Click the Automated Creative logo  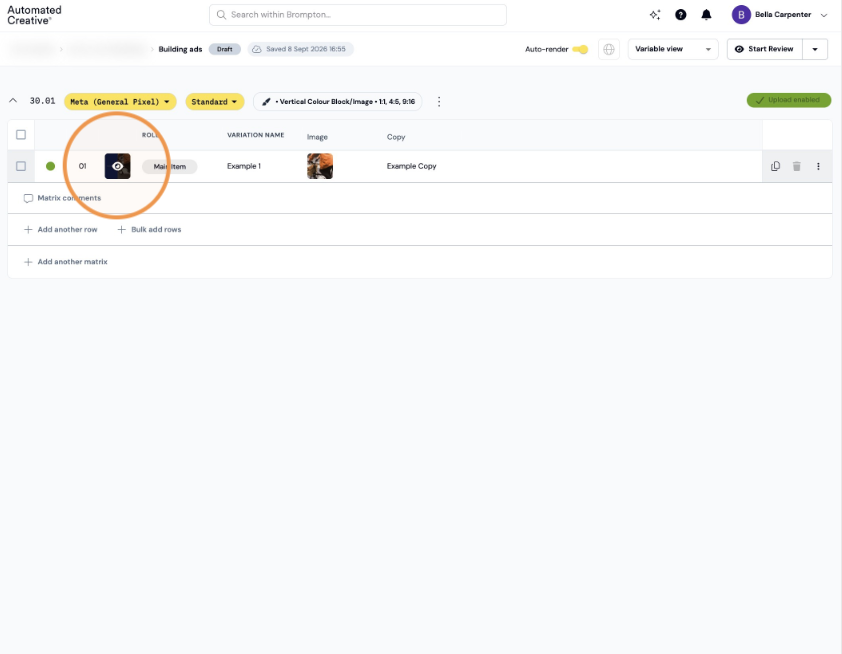coord(34,15)
